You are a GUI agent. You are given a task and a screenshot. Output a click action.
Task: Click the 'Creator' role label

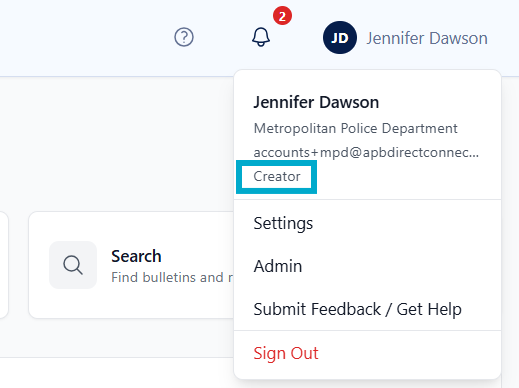tap(277, 177)
